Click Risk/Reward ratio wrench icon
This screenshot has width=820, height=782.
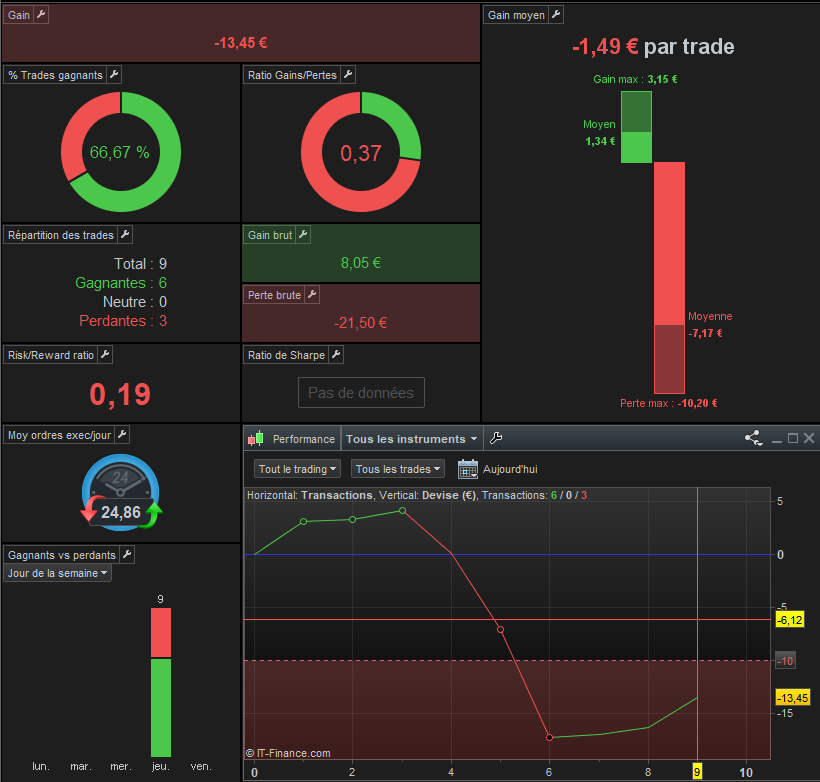105,355
